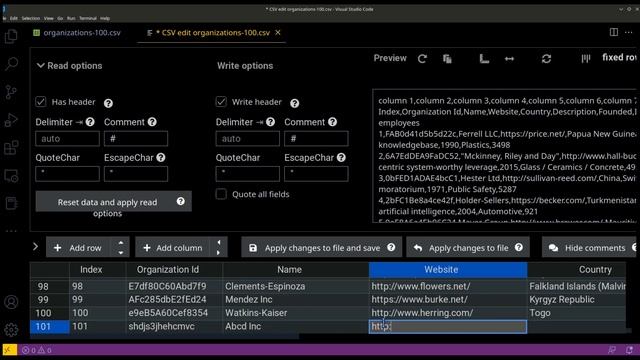Click help icon beside read Comment
This screenshot has width=640, height=360.
152,122
